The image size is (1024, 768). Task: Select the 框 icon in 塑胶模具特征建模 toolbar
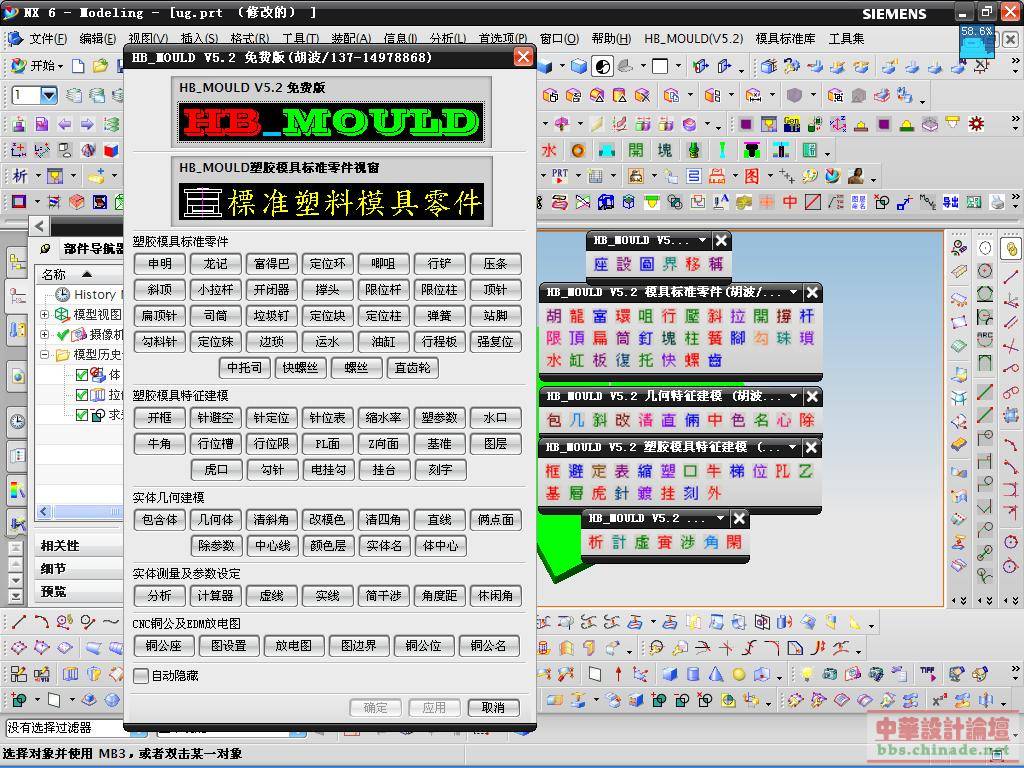coord(553,472)
